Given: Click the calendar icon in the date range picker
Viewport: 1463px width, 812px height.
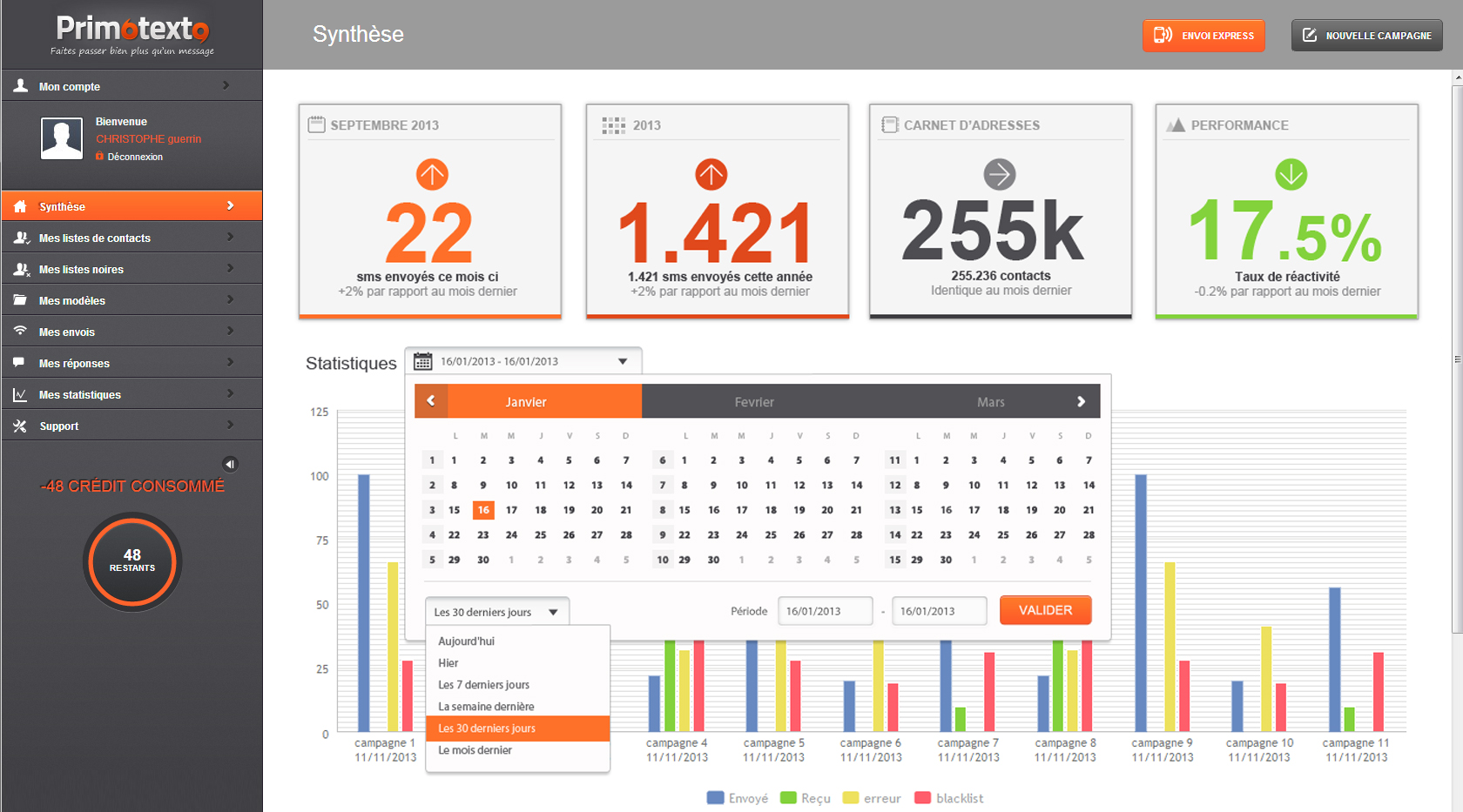Looking at the screenshot, I should 422,361.
